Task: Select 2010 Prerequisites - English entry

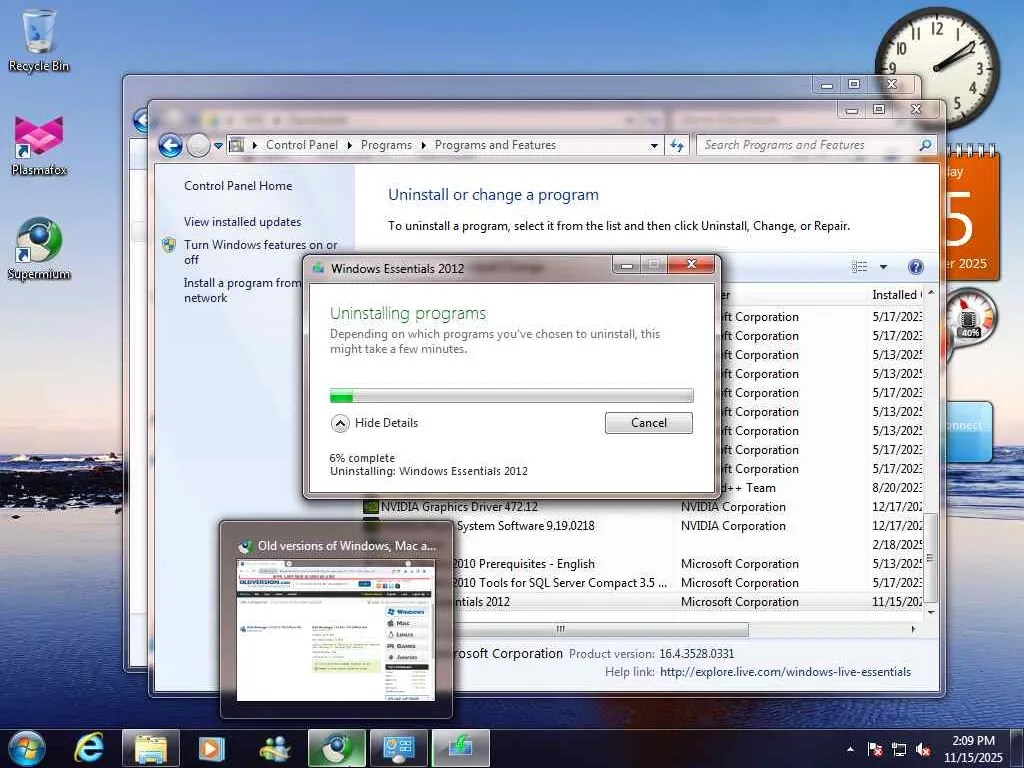Action: pos(642,564)
